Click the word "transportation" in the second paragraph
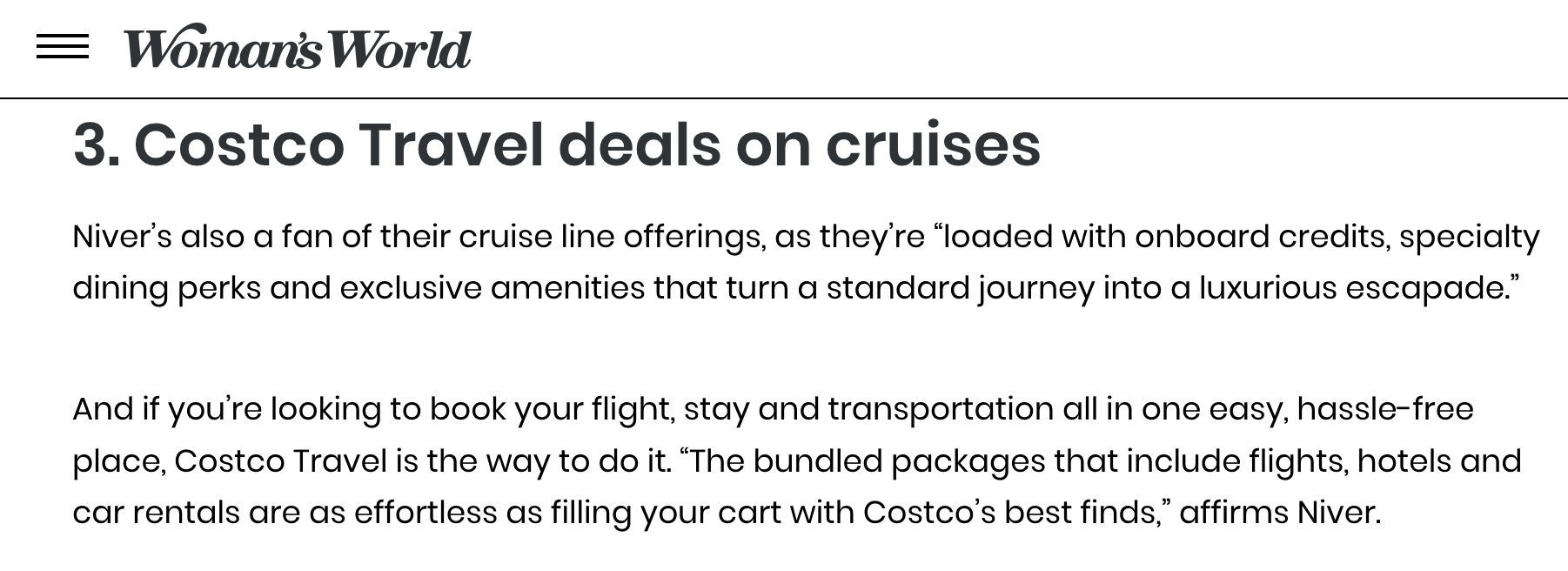 click(940, 409)
